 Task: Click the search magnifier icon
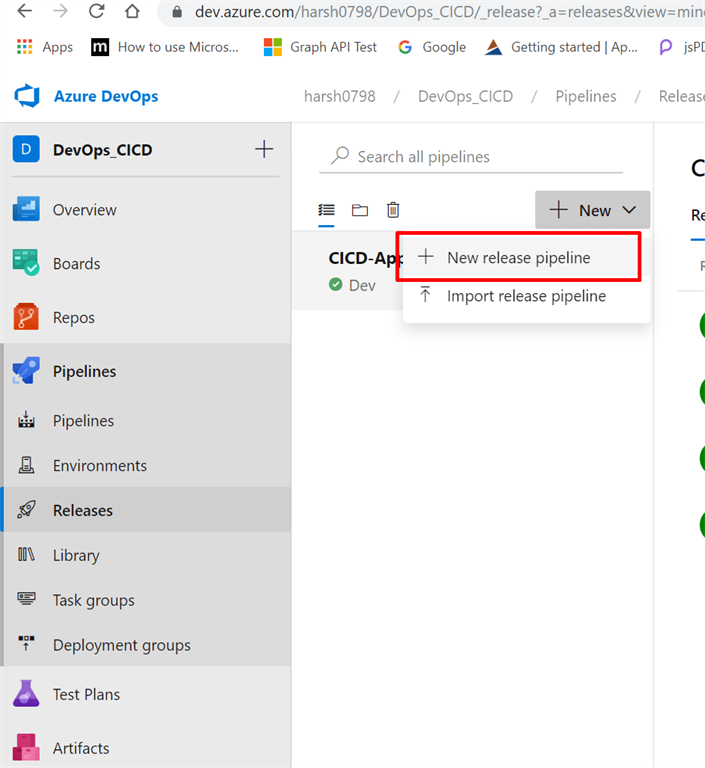(x=340, y=156)
